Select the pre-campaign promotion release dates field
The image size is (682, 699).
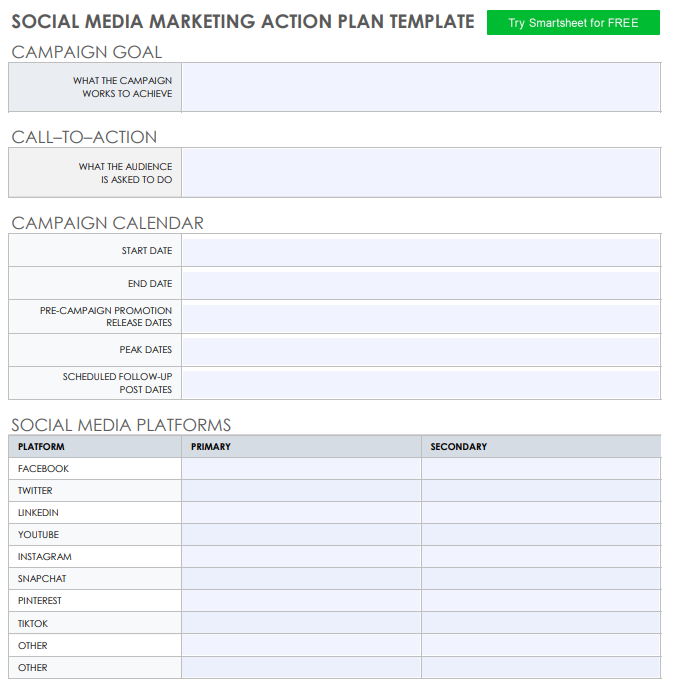pyautogui.click(x=420, y=317)
